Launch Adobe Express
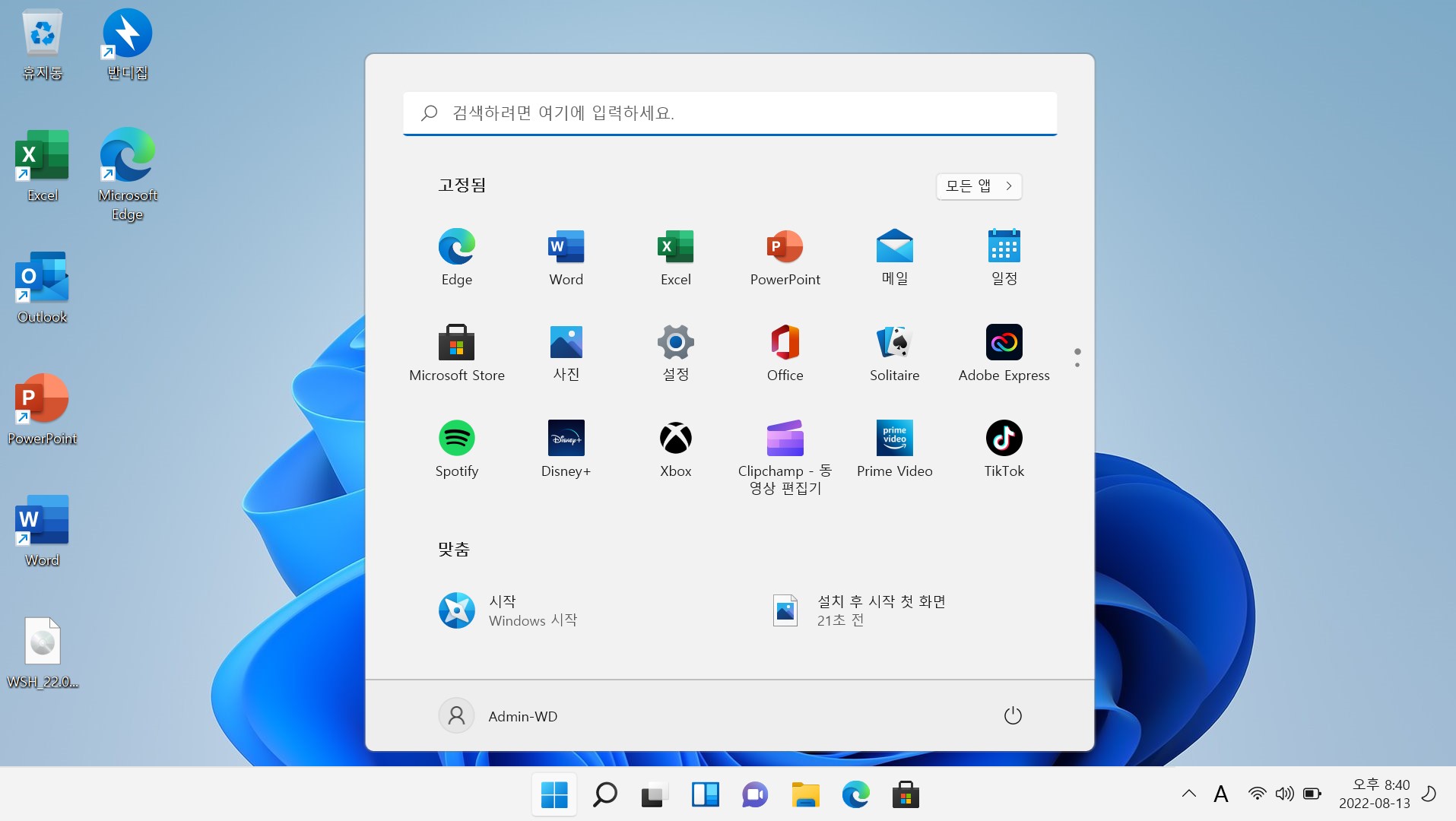The image size is (1456, 821). pos(1004,353)
